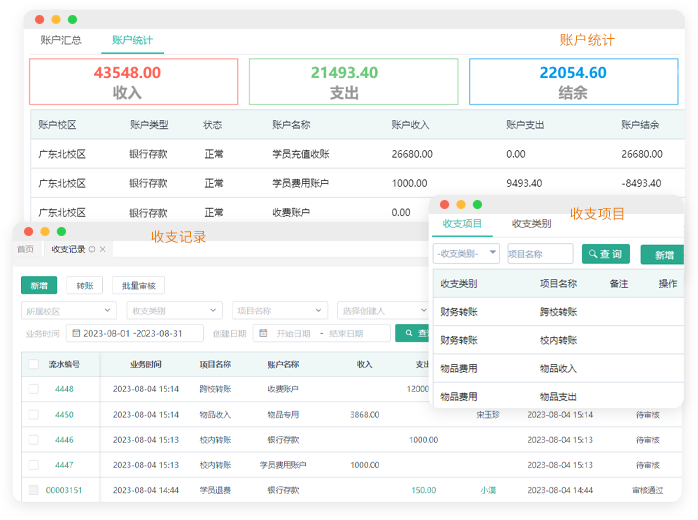Screen dimensions: 698x520
Task: Click the -8493.40 balance cell
Action: coord(641,183)
